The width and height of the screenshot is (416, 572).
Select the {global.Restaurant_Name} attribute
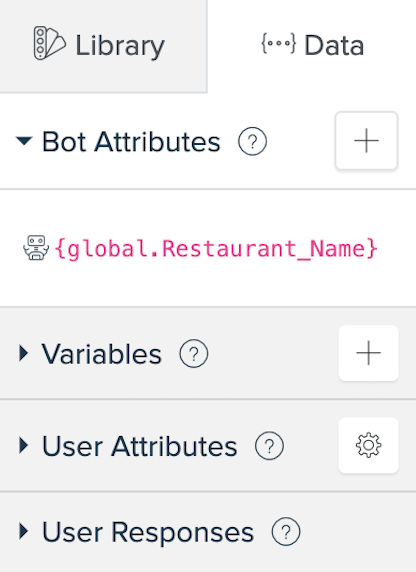(x=216, y=249)
